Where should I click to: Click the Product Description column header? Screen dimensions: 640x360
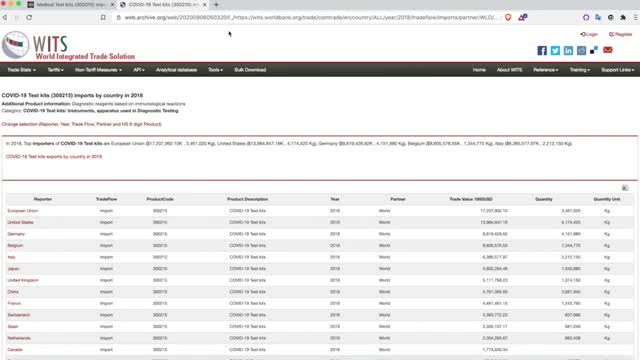tap(247, 199)
